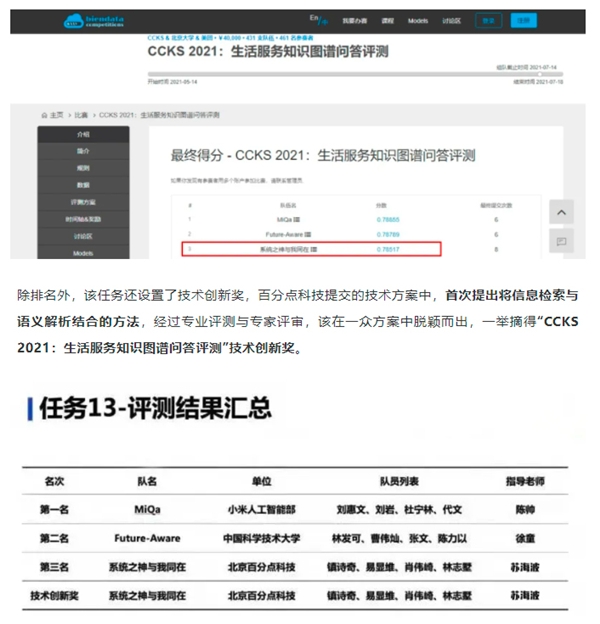Click the 分数 leaderboard column header

point(381,206)
